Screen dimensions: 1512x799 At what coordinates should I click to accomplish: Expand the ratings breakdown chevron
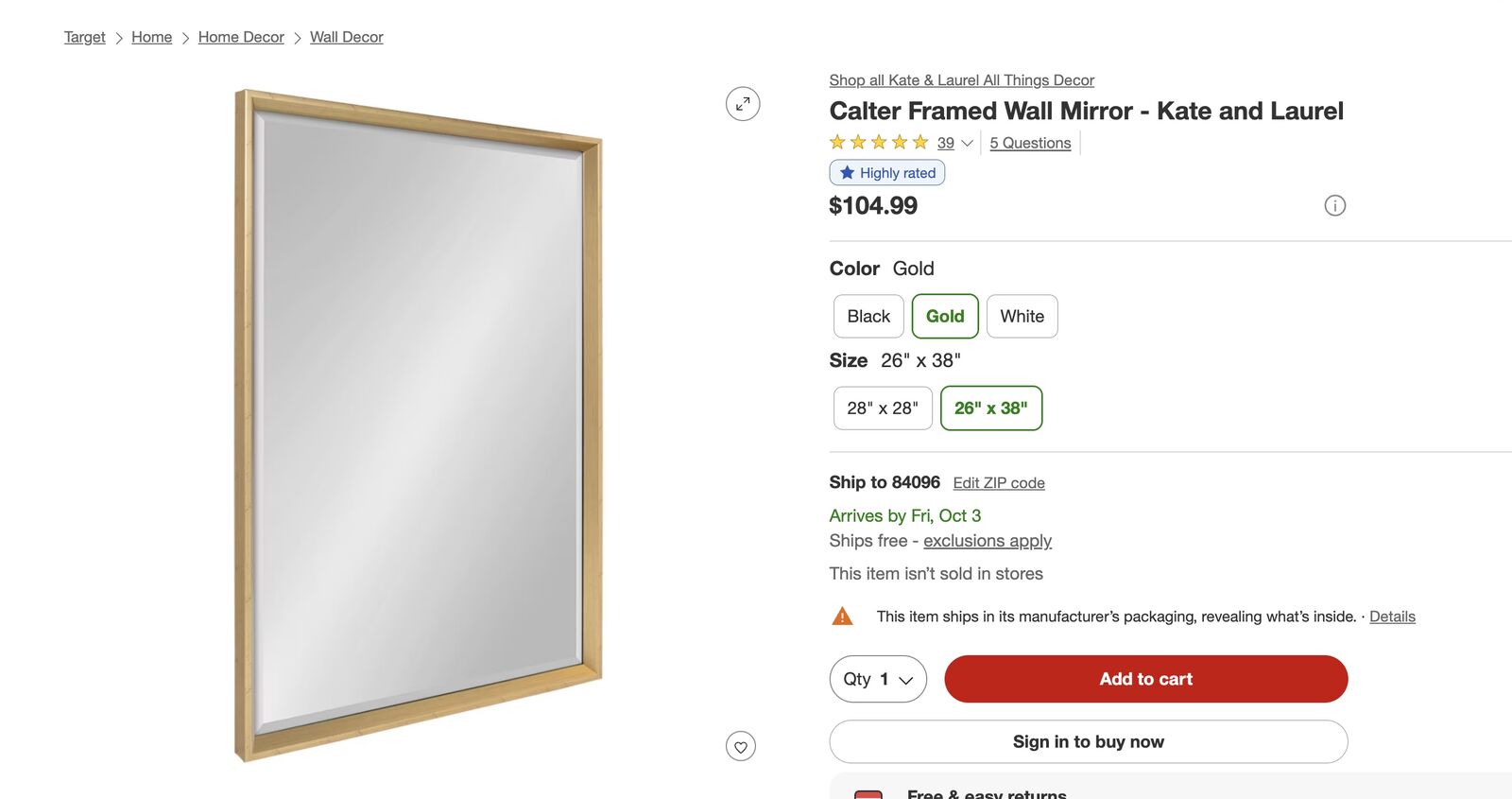pyautogui.click(x=967, y=144)
